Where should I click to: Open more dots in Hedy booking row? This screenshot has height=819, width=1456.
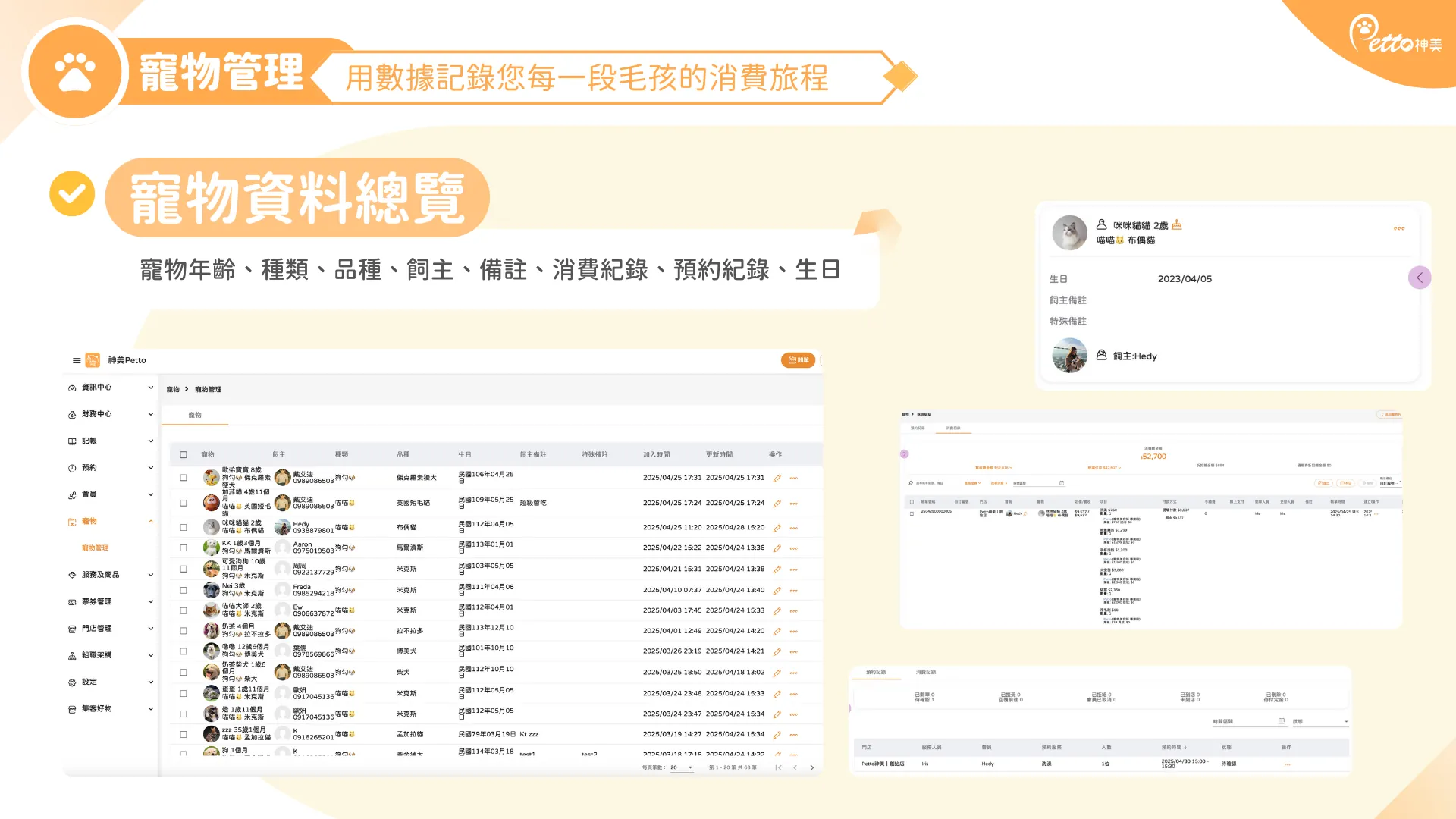tap(1287, 764)
